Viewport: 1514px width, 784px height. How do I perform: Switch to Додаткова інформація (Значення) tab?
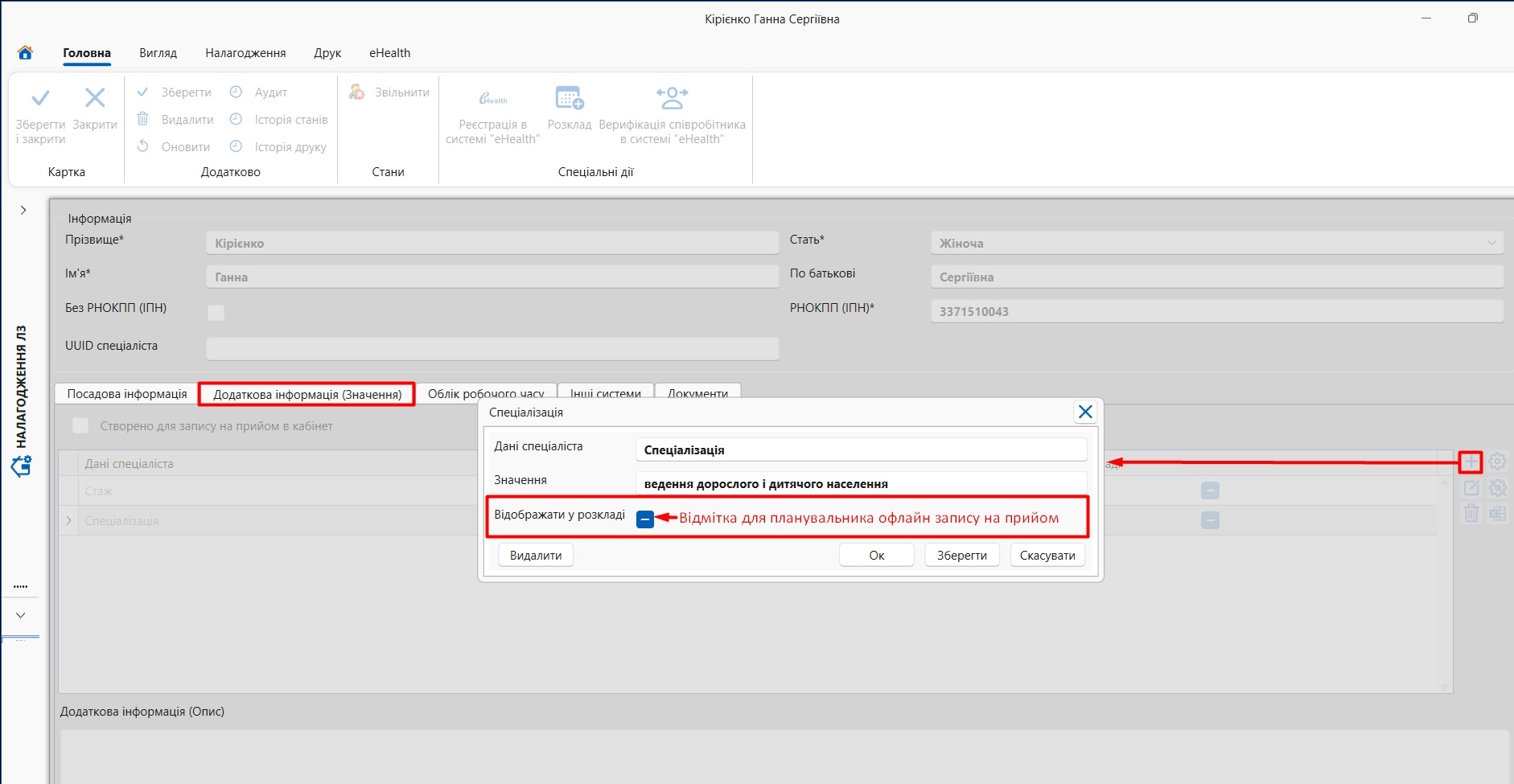click(x=307, y=394)
